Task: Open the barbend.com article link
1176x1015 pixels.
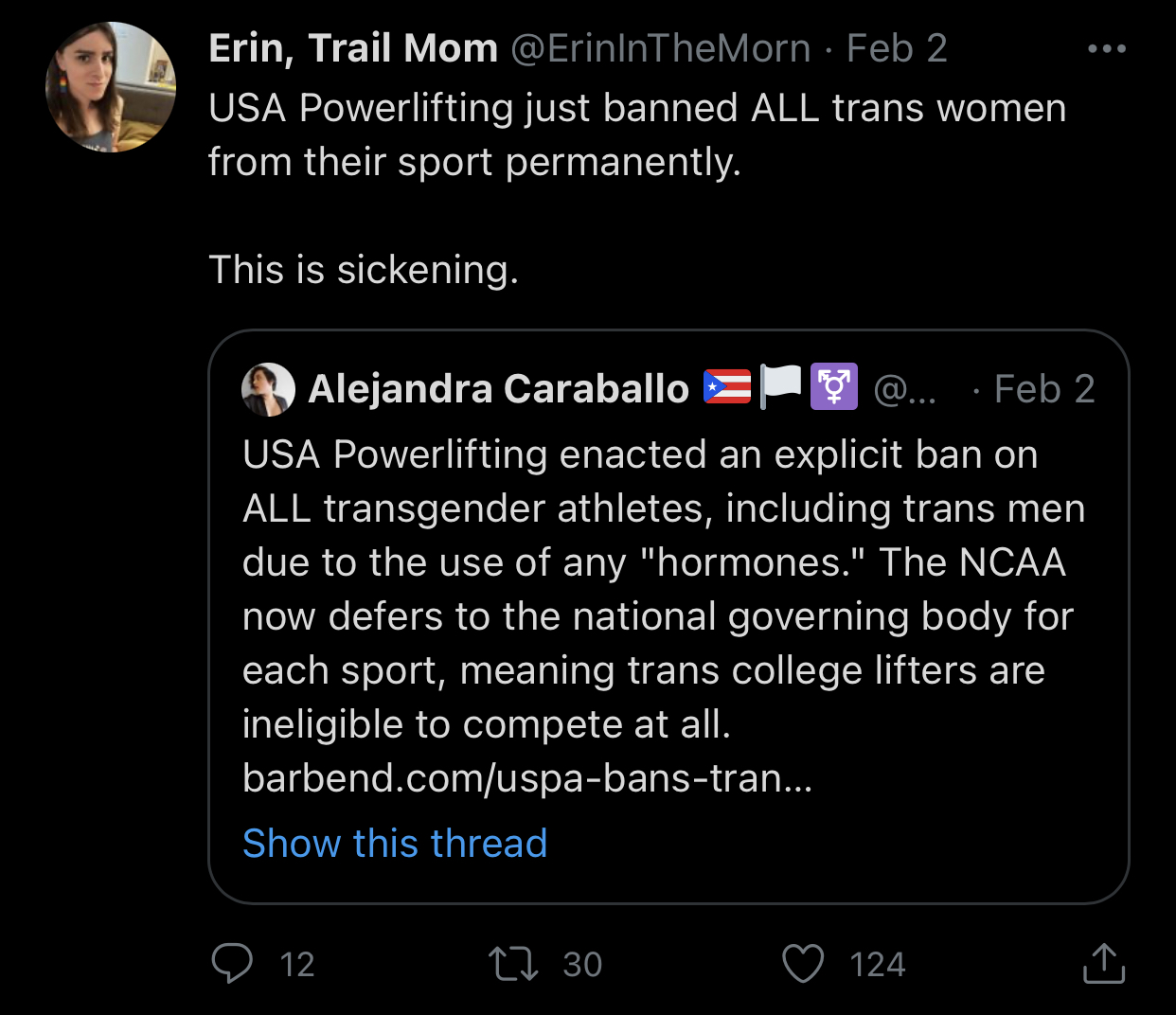Action: coord(526,778)
